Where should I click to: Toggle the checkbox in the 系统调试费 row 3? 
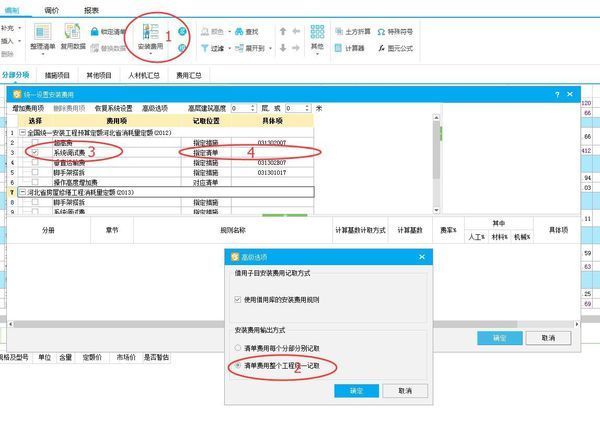point(35,152)
